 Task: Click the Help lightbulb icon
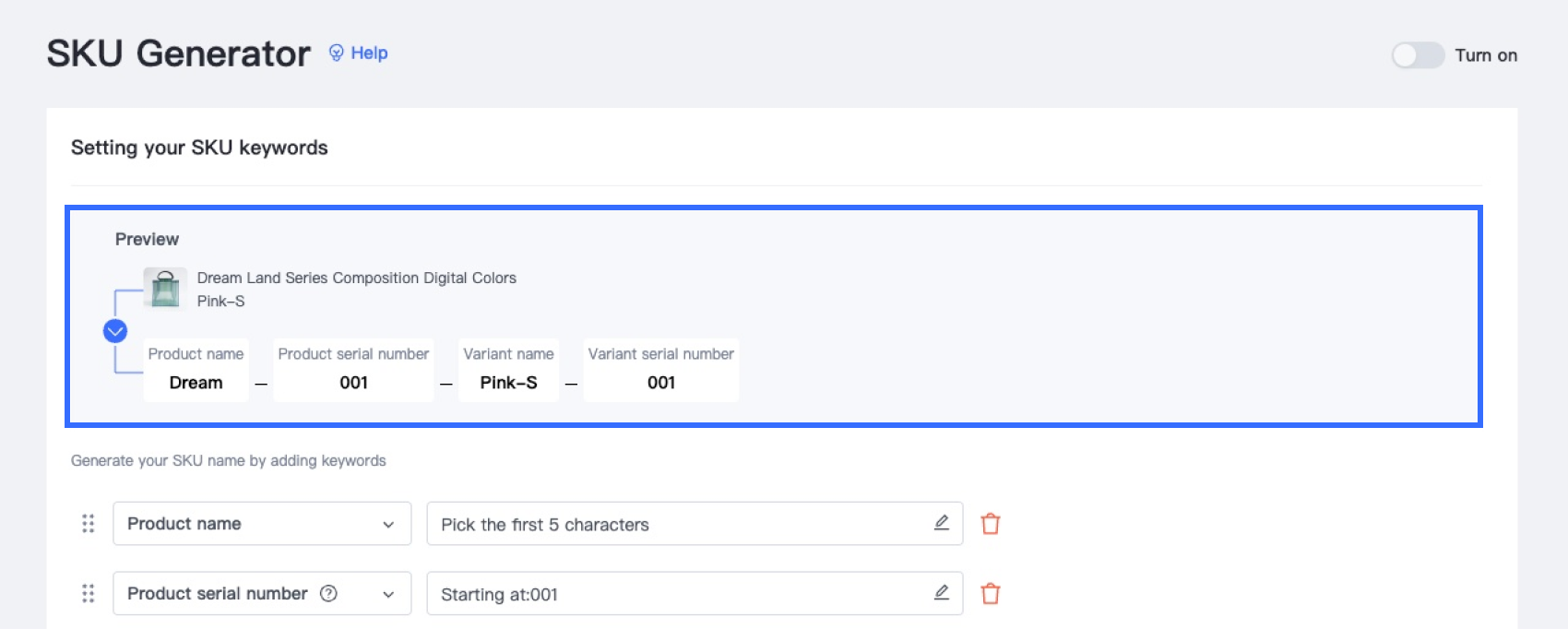coord(337,53)
